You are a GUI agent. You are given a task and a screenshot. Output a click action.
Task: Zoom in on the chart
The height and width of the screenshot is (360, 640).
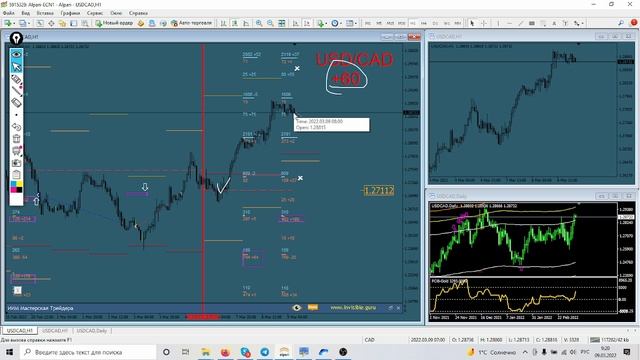coord(259,23)
